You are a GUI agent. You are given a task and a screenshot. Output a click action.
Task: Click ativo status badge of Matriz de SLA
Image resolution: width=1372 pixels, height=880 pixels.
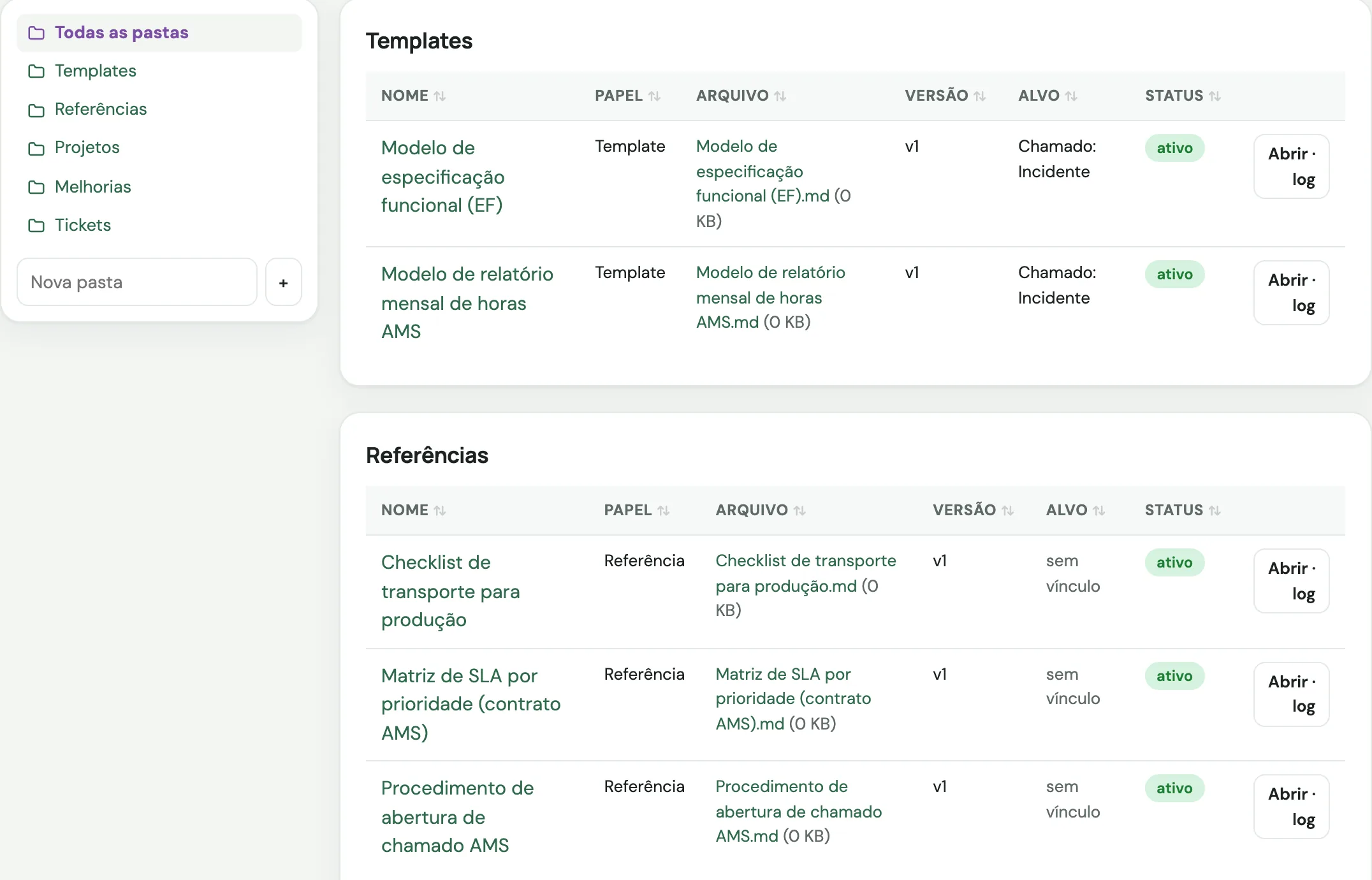tap(1174, 676)
